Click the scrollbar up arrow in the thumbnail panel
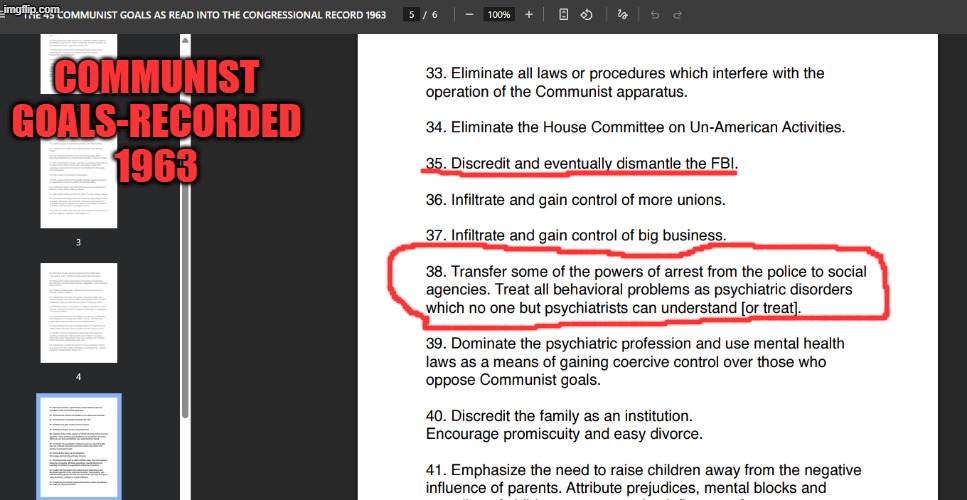The width and height of the screenshot is (967, 500). (x=185, y=40)
